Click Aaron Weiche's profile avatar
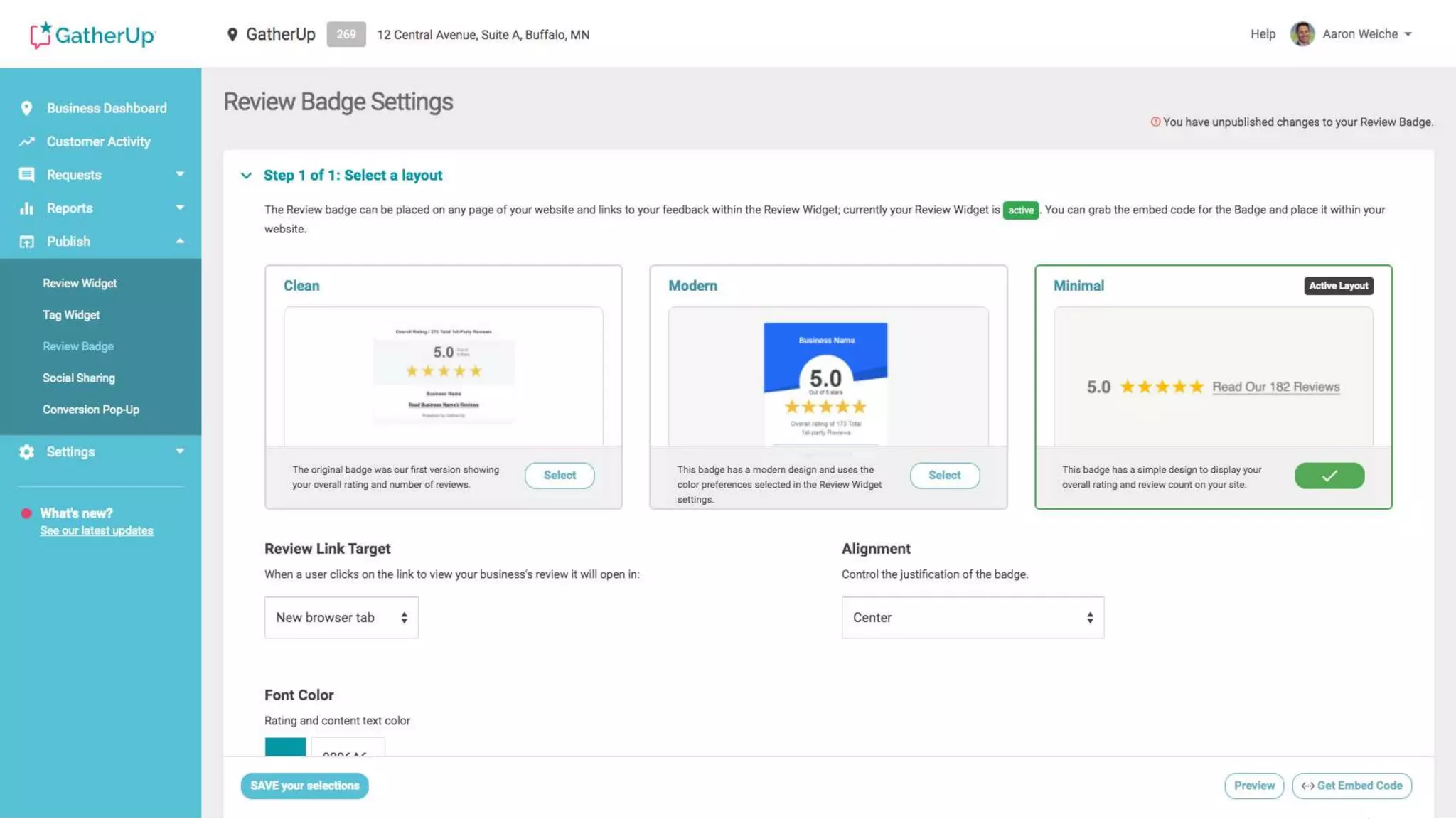The width and height of the screenshot is (1456, 819). pos(1302,33)
